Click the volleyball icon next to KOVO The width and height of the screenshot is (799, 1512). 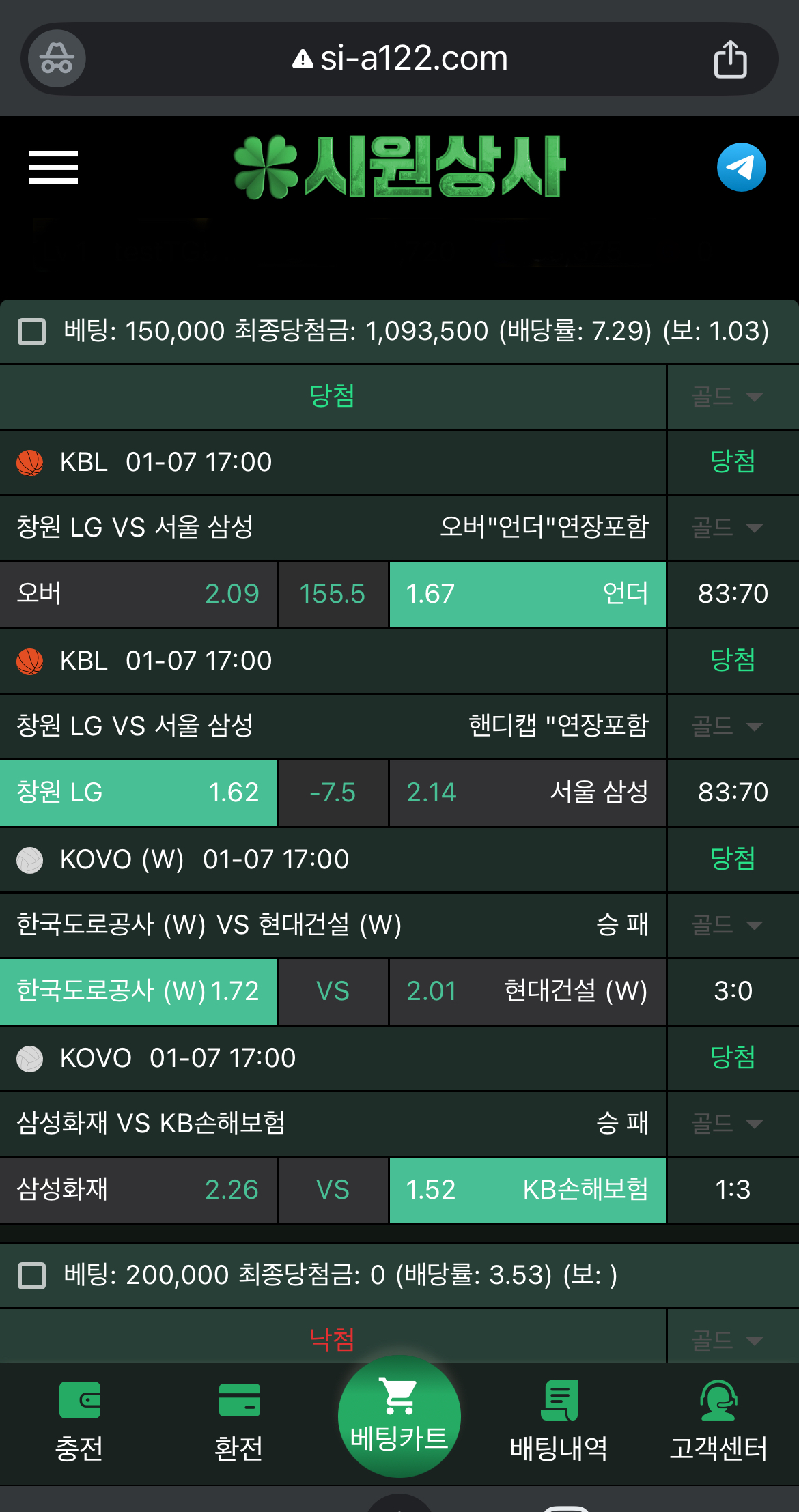click(x=29, y=860)
